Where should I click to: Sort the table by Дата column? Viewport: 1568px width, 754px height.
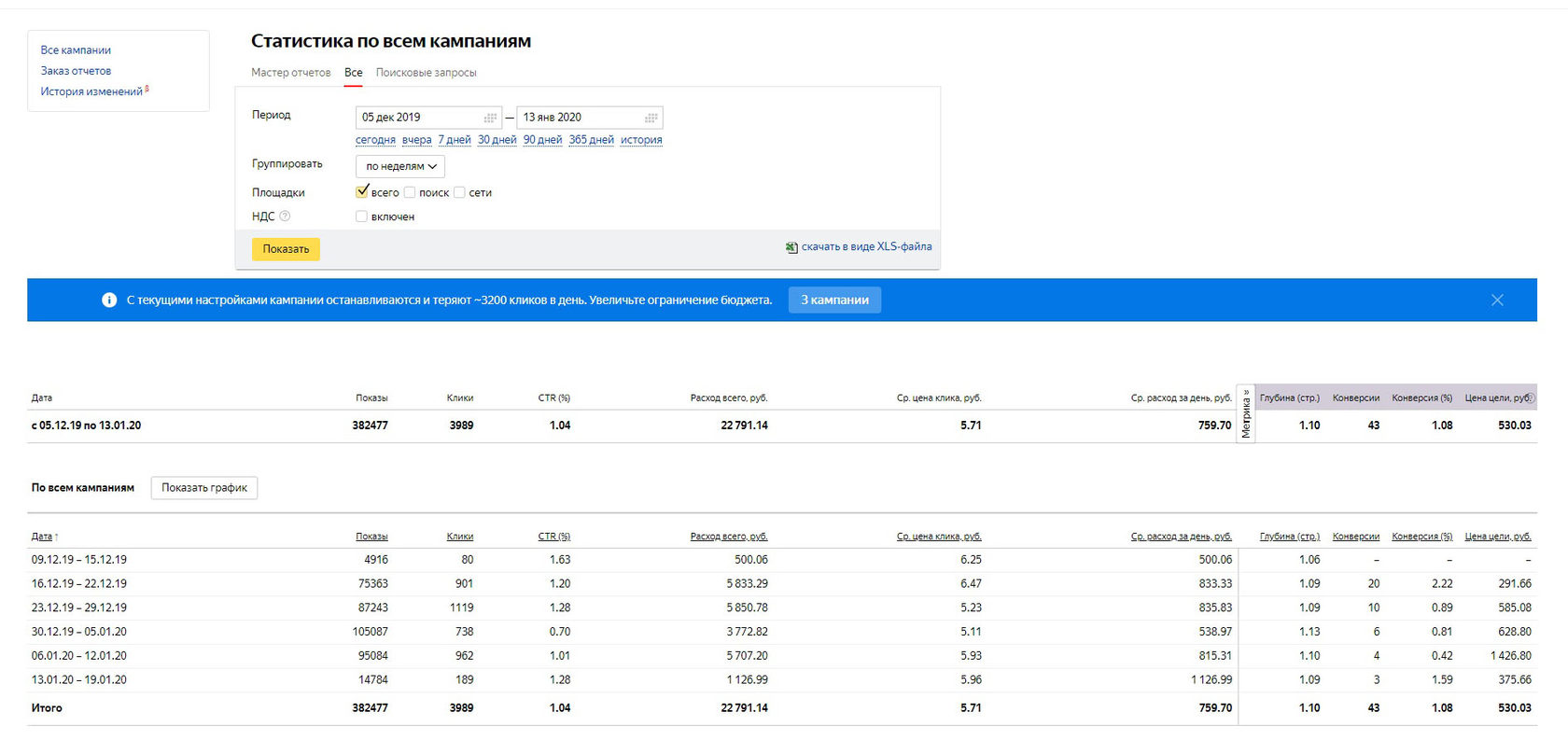[43, 537]
